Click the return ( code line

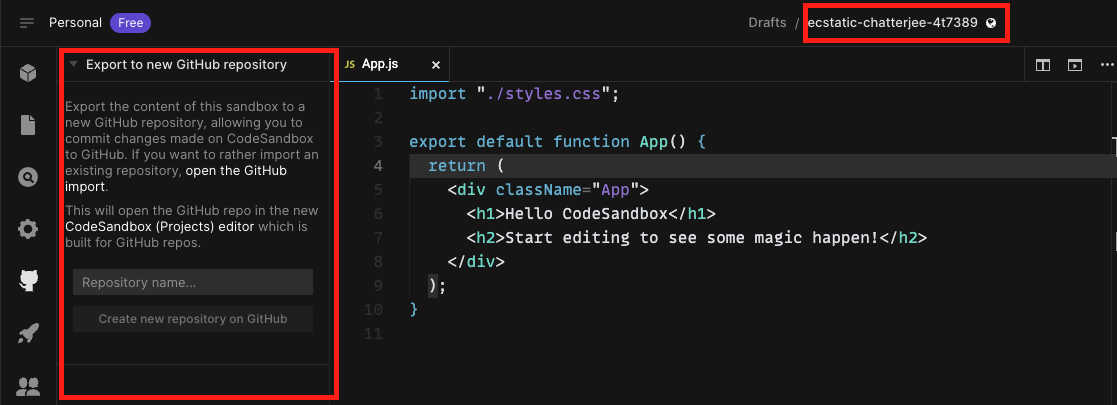pos(466,165)
